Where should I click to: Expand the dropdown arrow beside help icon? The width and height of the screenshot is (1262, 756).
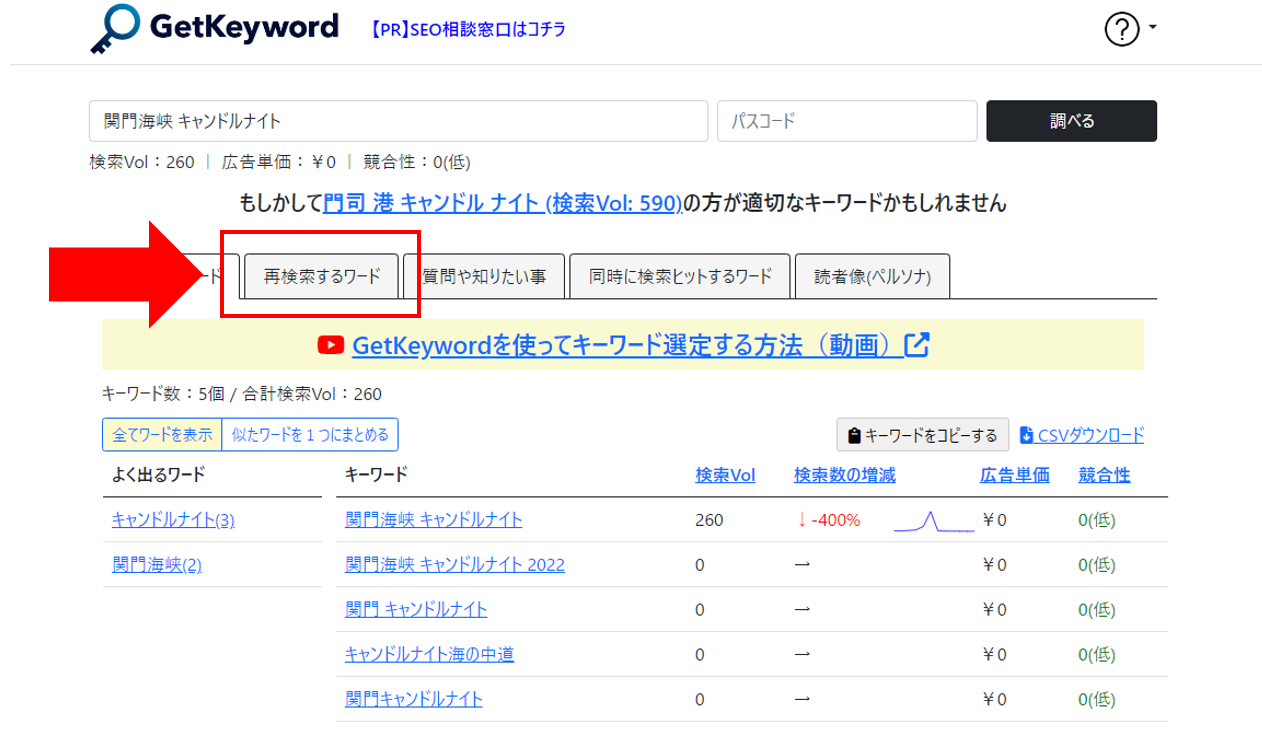pos(1152,28)
